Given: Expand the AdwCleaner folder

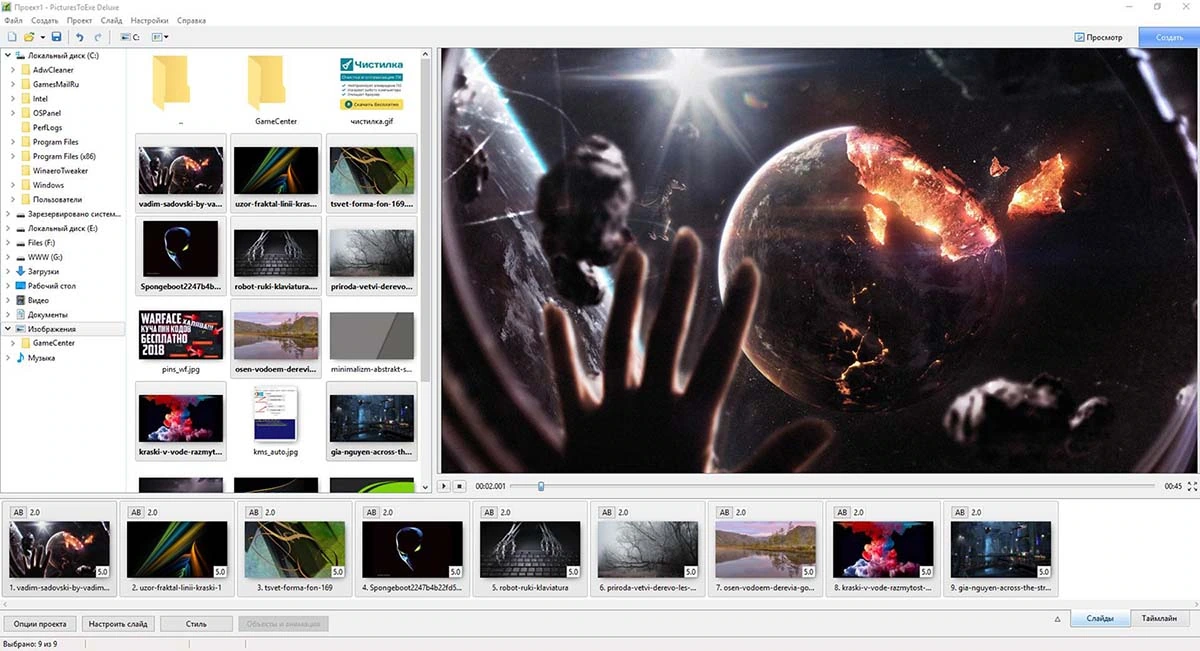Looking at the screenshot, I should point(13,70).
